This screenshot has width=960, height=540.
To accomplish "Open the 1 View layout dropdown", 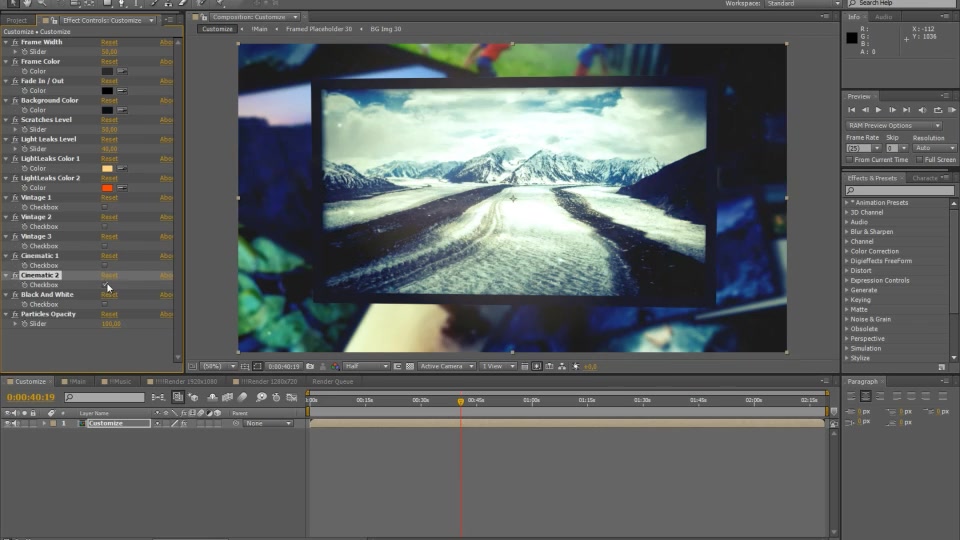I will (x=498, y=366).
